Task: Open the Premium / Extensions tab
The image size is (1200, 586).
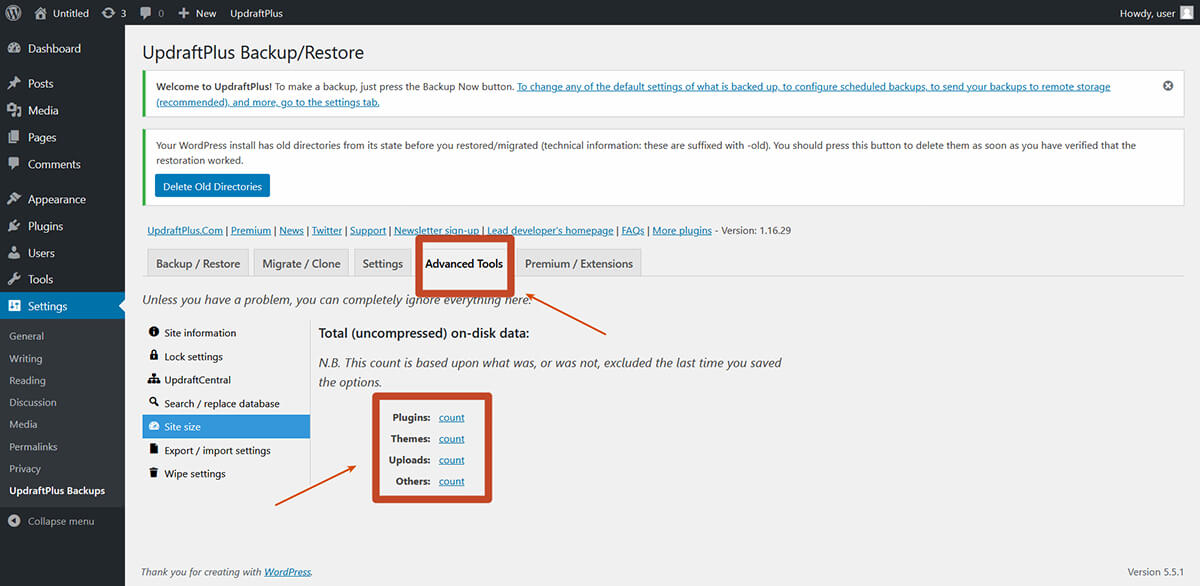Action: click(x=579, y=263)
